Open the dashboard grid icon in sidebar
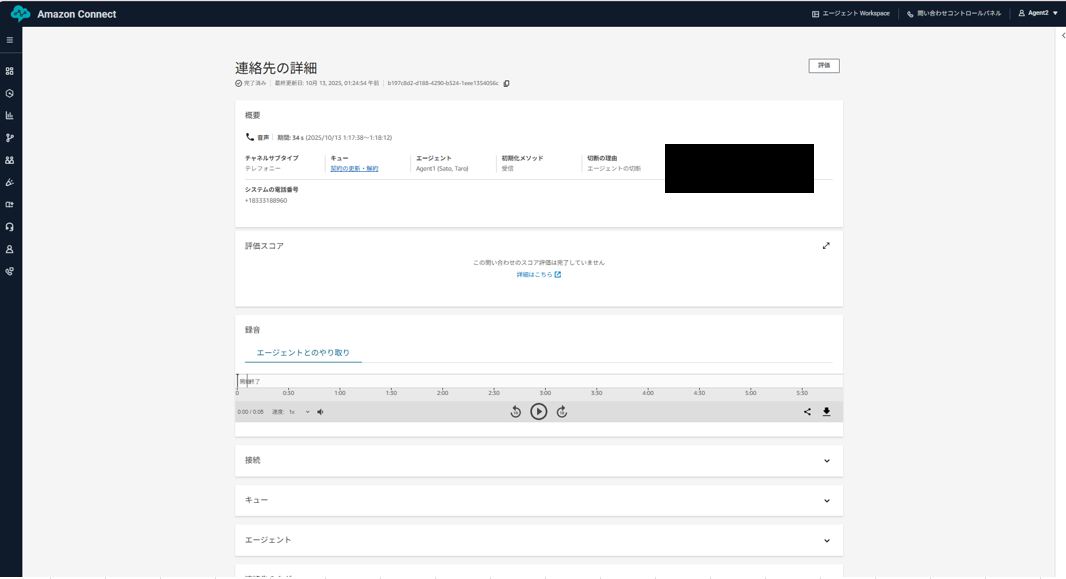Screen dimensions: 1066x579 point(10,71)
